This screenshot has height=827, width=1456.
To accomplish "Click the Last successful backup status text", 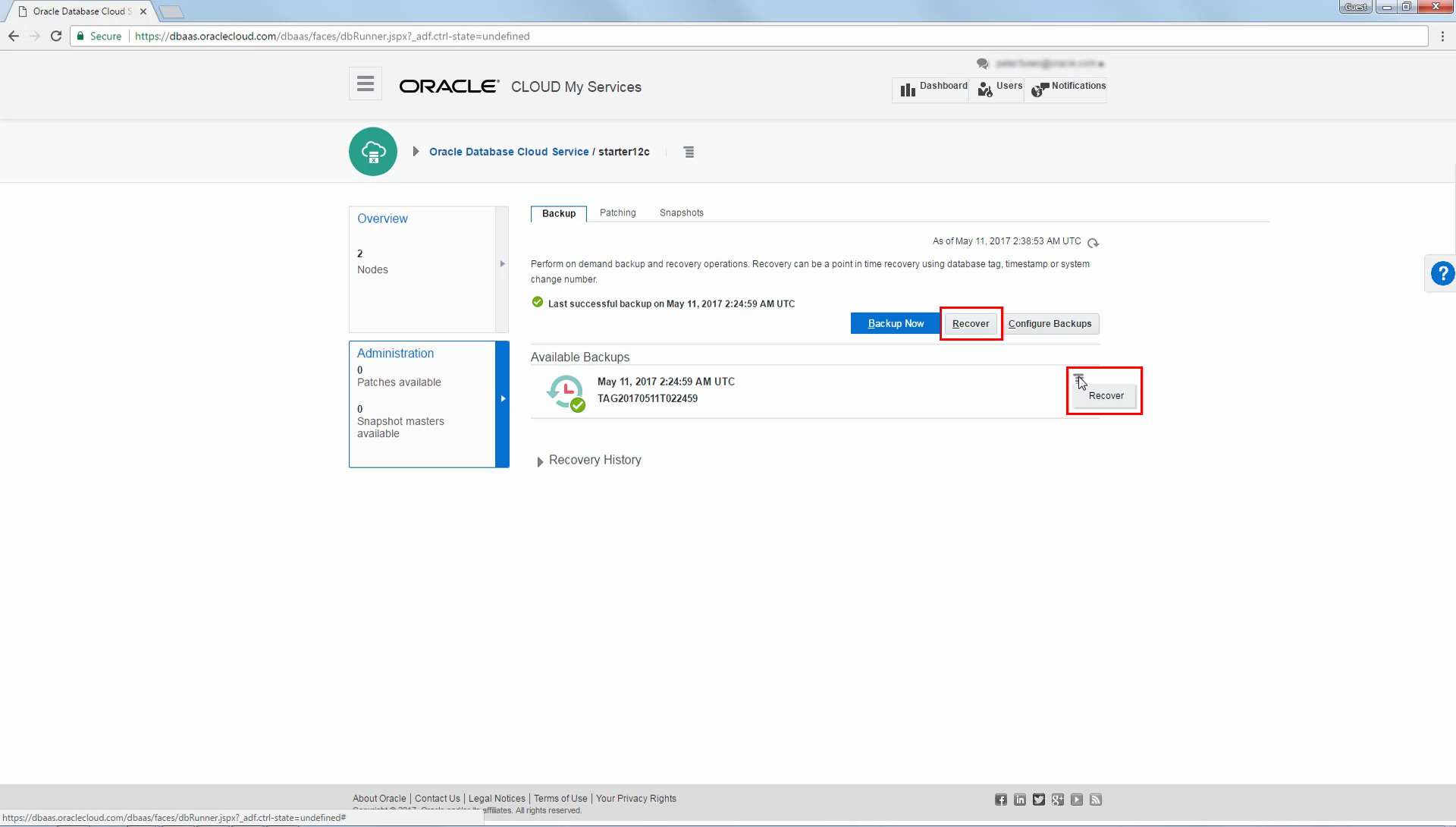I will click(x=671, y=303).
